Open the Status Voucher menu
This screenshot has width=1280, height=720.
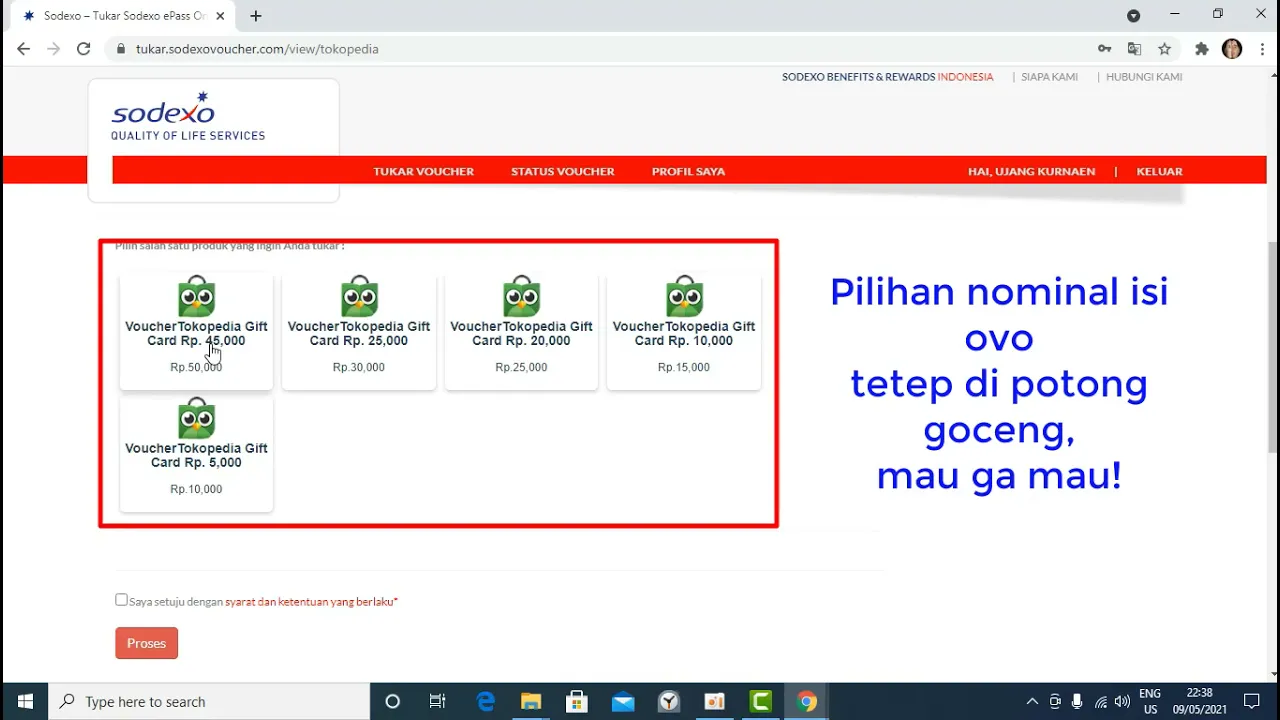(563, 171)
